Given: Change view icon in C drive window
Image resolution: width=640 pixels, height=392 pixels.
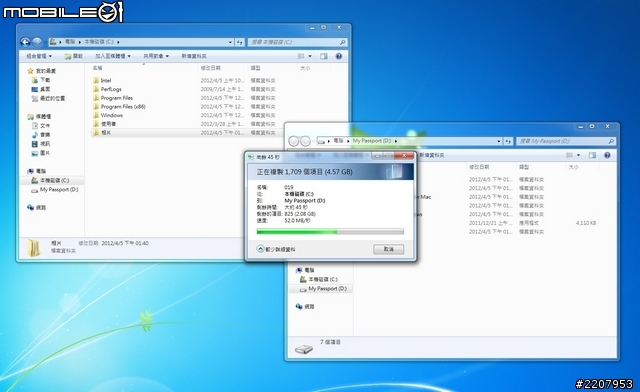Looking at the screenshot, I should (301, 56).
